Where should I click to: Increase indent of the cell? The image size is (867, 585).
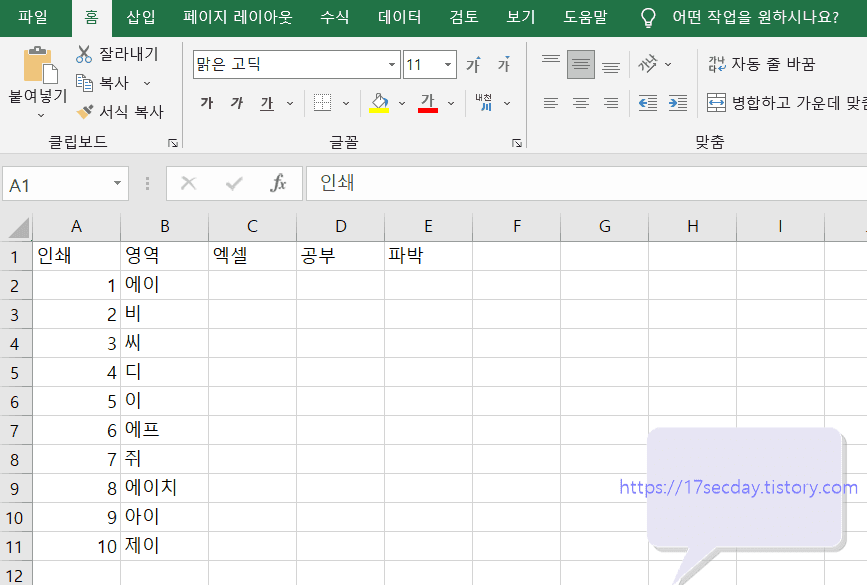tap(678, 103)
